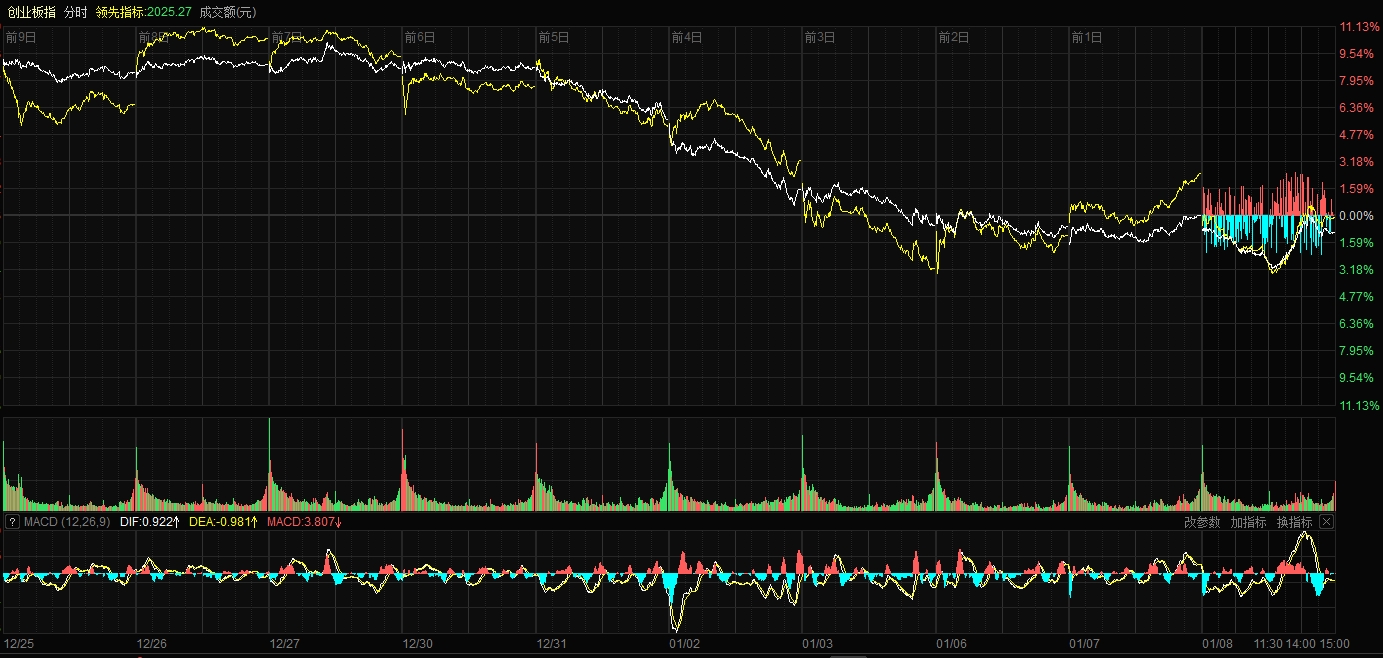The image size is (1383, 658).
Task: Select the MACD (12,26,9) indicator label
Action: coord(67,522)
